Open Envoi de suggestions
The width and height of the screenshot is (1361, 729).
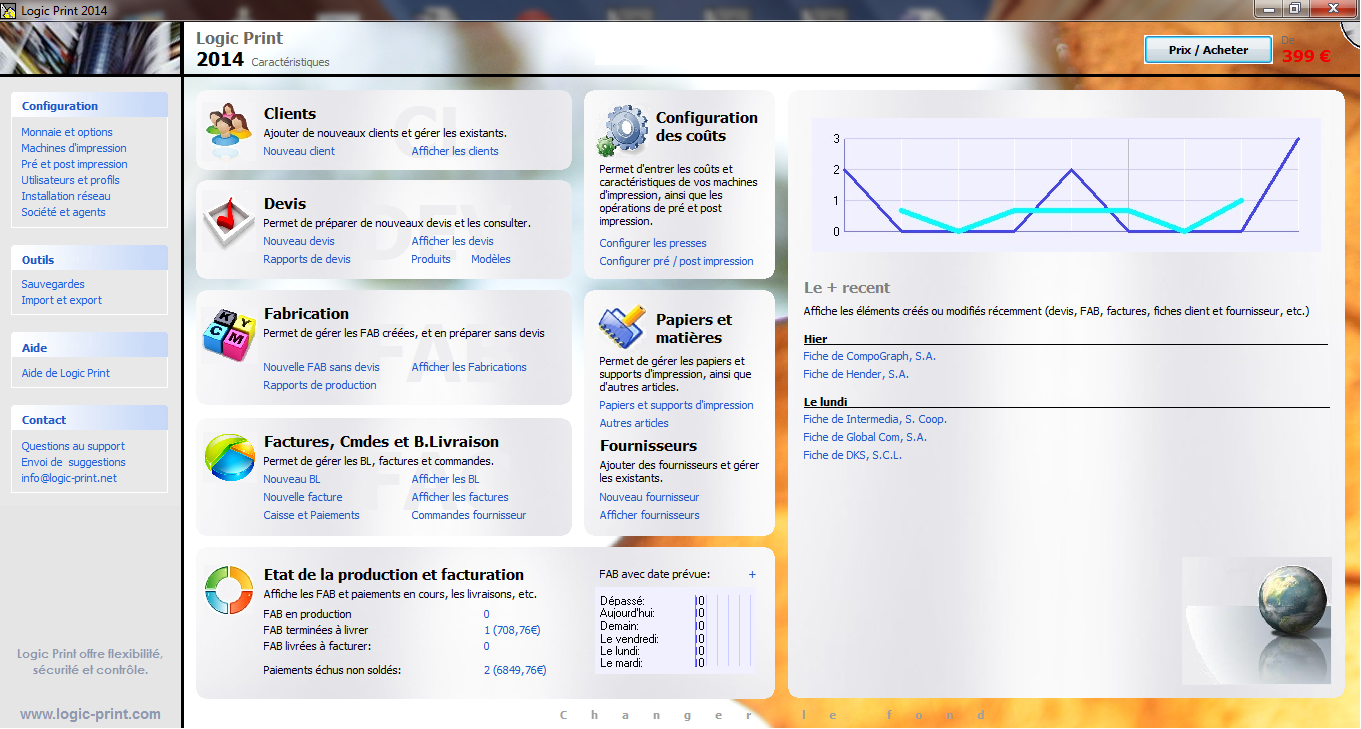point(73,462)
